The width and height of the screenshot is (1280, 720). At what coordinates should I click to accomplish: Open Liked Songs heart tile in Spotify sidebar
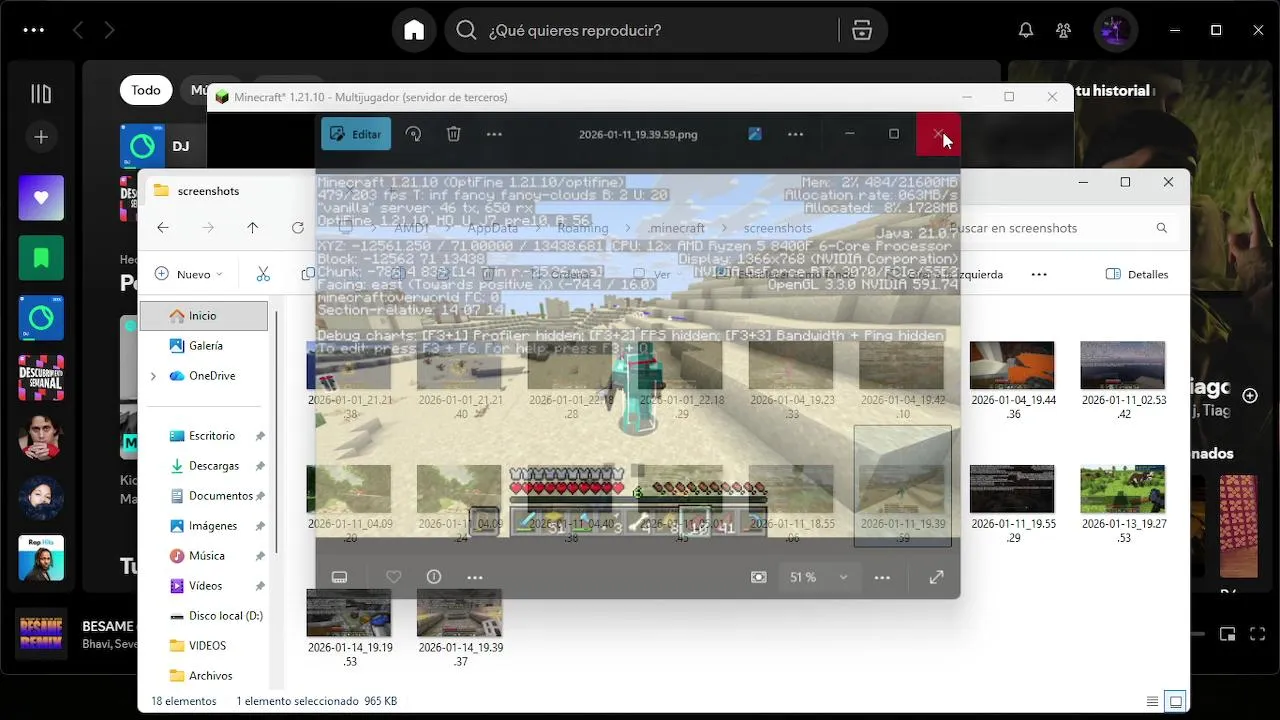(x=41, y=198)
